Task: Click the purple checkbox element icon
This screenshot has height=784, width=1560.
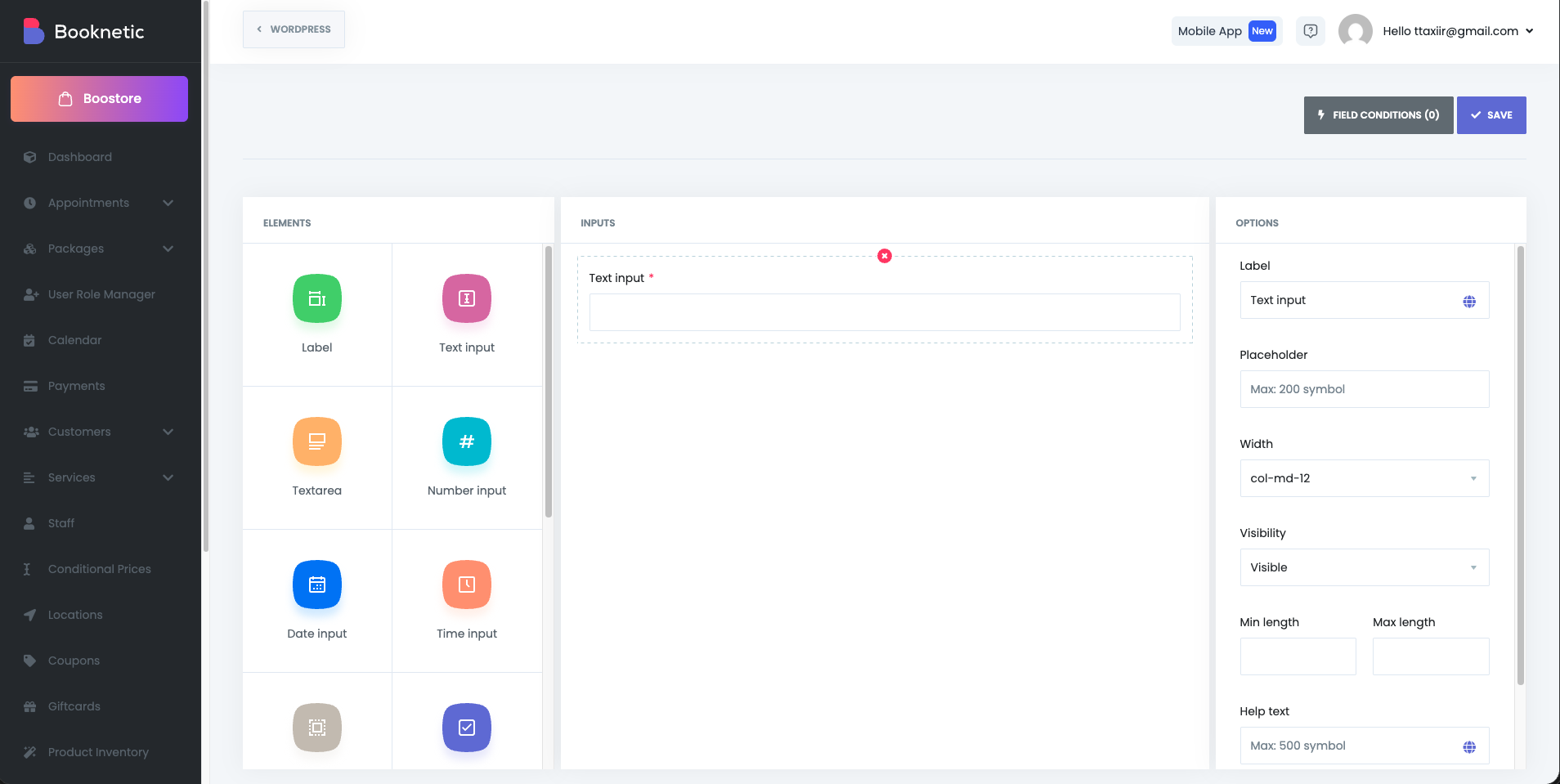Action: (466, 728)
